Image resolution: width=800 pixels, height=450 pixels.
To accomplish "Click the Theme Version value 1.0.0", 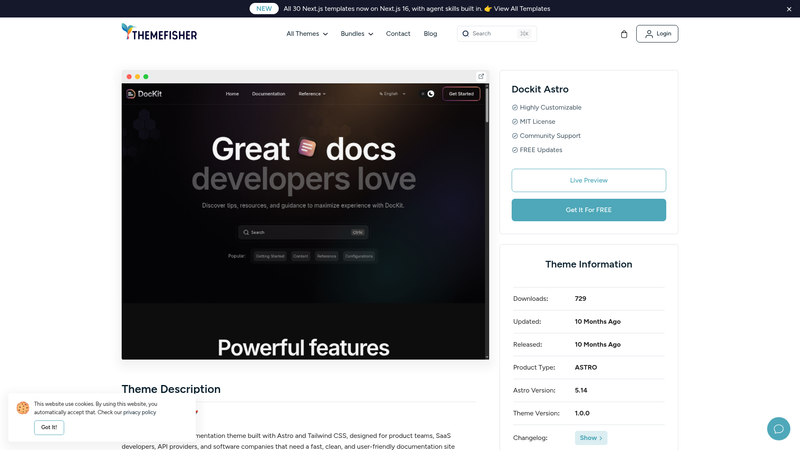I will (582, 413).
